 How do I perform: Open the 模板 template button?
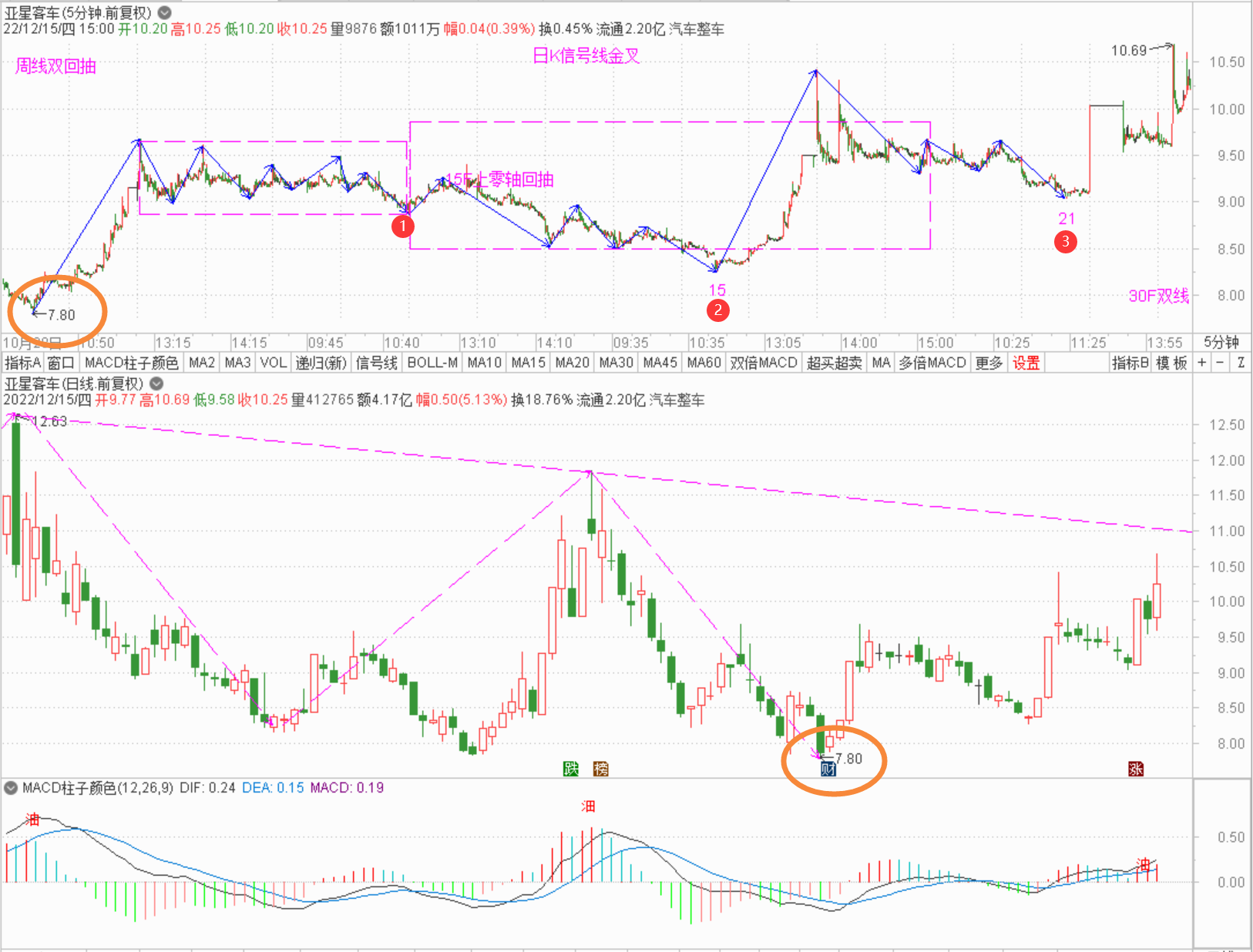point(1171,363)
